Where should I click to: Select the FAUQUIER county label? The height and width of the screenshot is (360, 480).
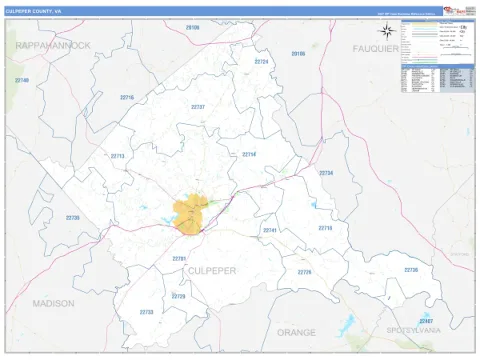[376, 49]
